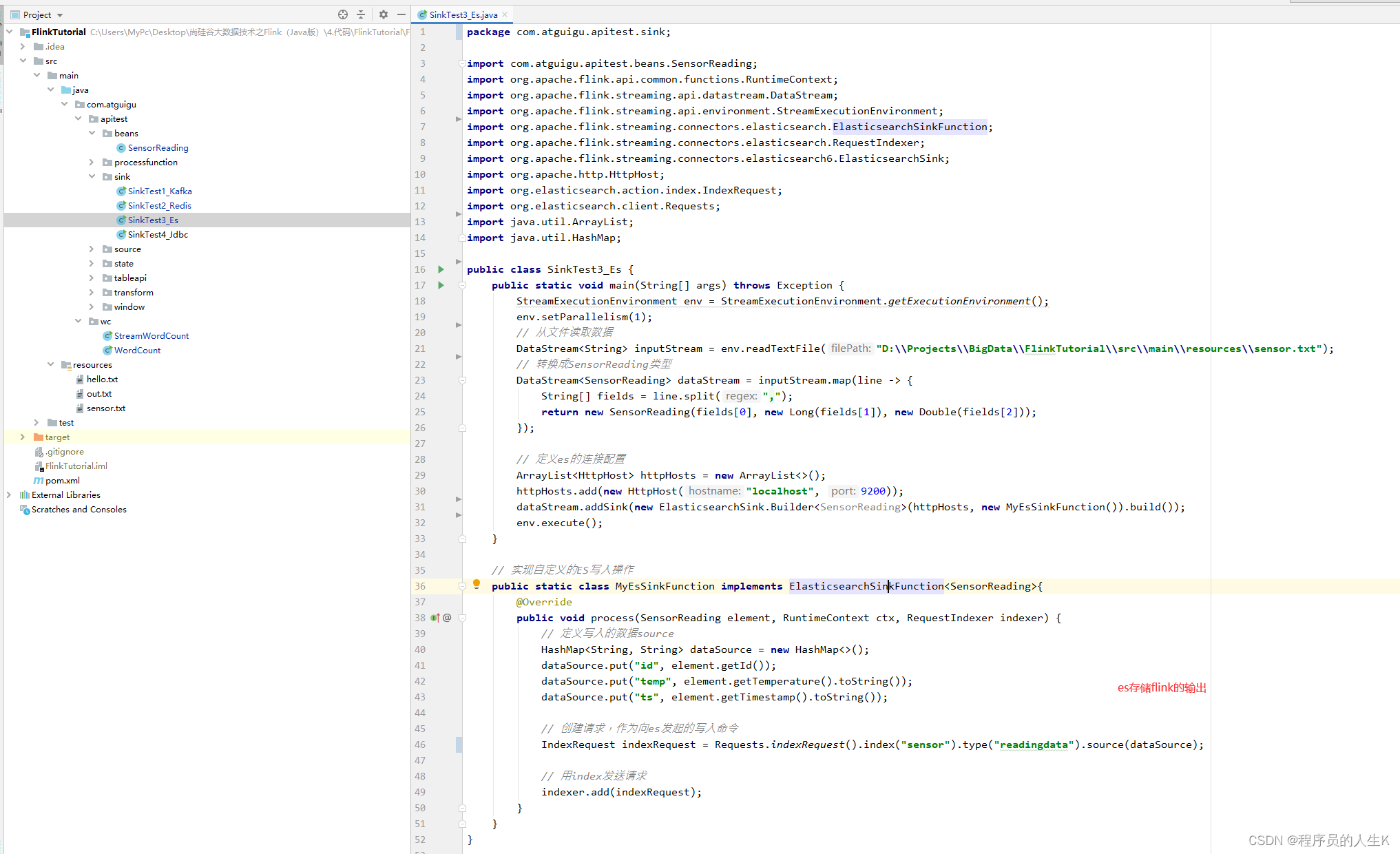The width and height of the screenshot is (1400, 854).
Task: Click the ElasticsearchSinkFunction reference on line 36
Action: pyautogui.click(x=866, y=586)
